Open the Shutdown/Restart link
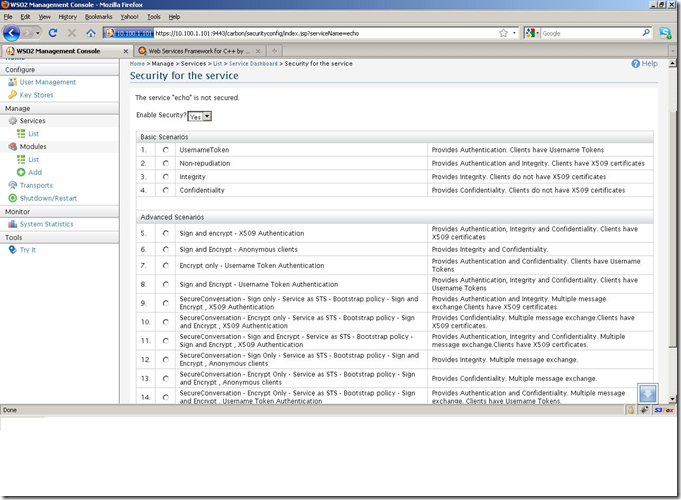Image resolution: width=681 pixels, height=500 pixels. [48, 198]
